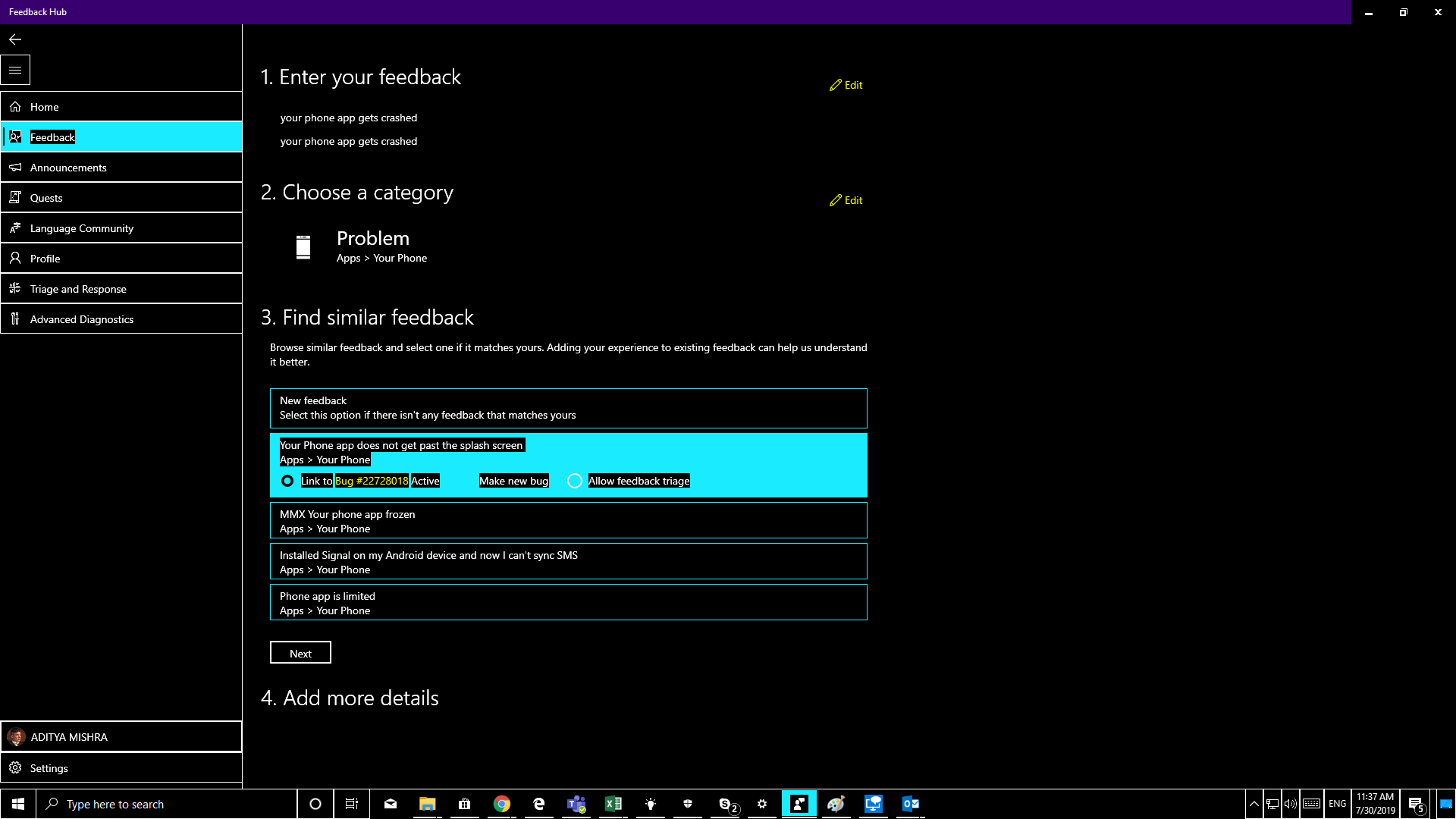Open Google Chrome from taskbar

pyautogui.click(x=502, y=804)
